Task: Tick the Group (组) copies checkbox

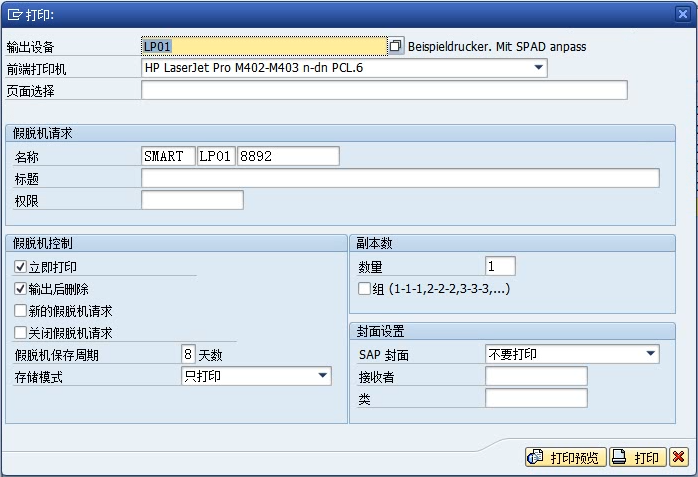Action: (x=365, y=289)
